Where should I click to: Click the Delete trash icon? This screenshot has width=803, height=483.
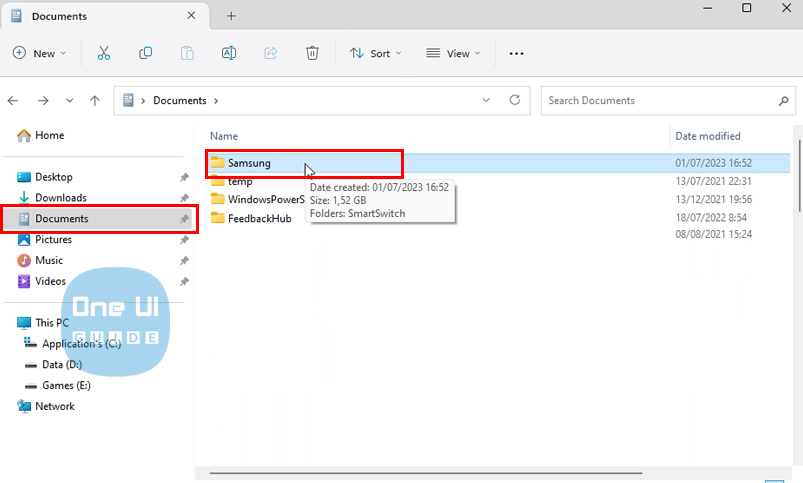coord(312,53)
